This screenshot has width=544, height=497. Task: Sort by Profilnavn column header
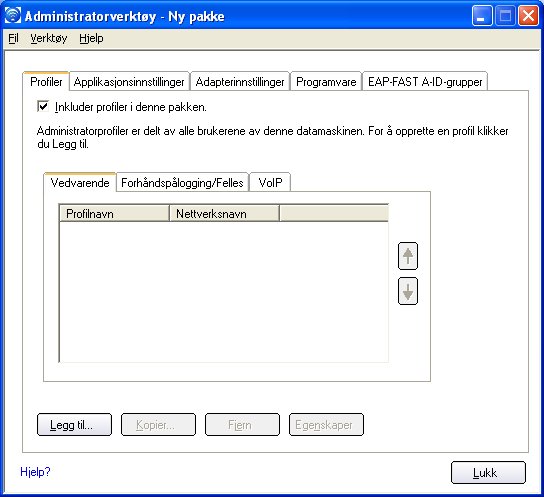click(114, 213)
